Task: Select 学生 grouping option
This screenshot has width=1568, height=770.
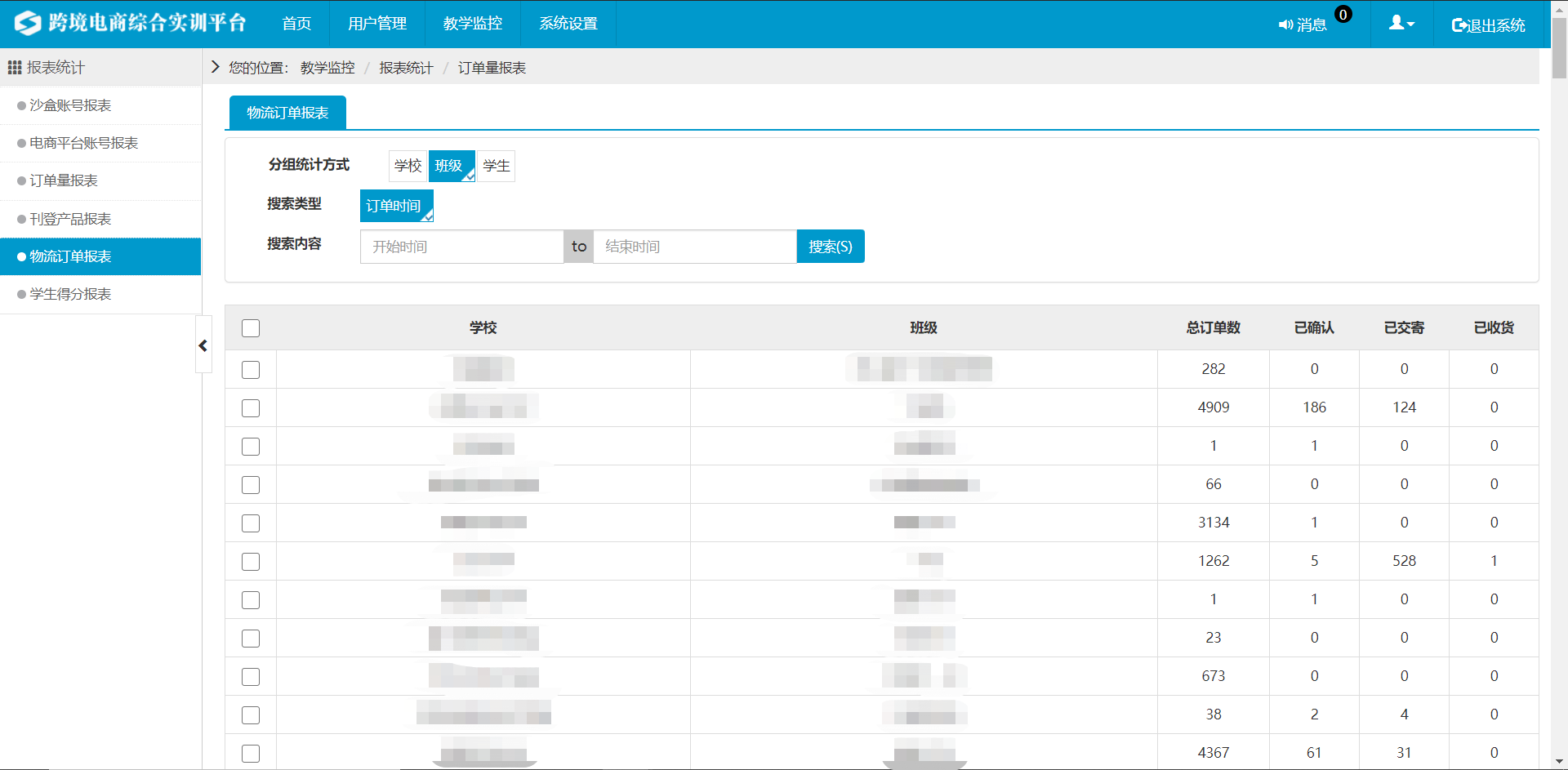Action: click(x=496, y=166)
